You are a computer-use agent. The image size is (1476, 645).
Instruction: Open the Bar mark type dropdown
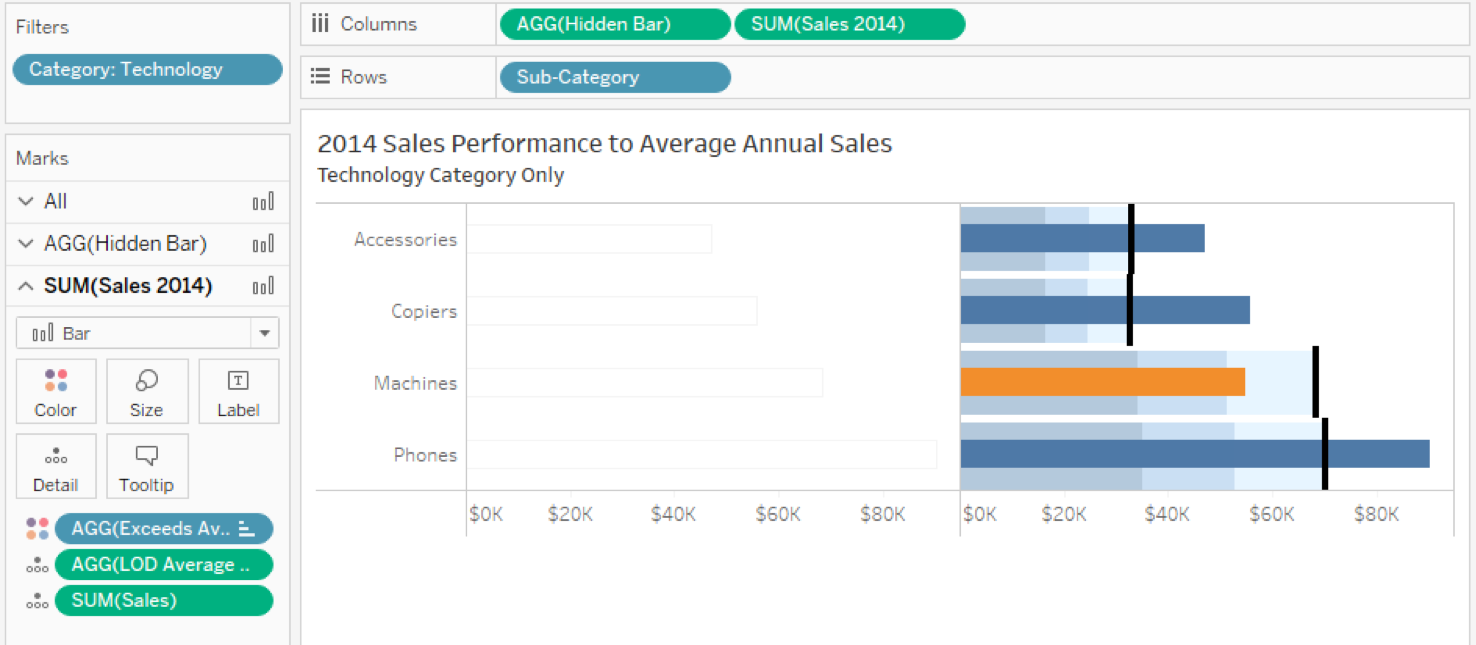click(265, 332)
